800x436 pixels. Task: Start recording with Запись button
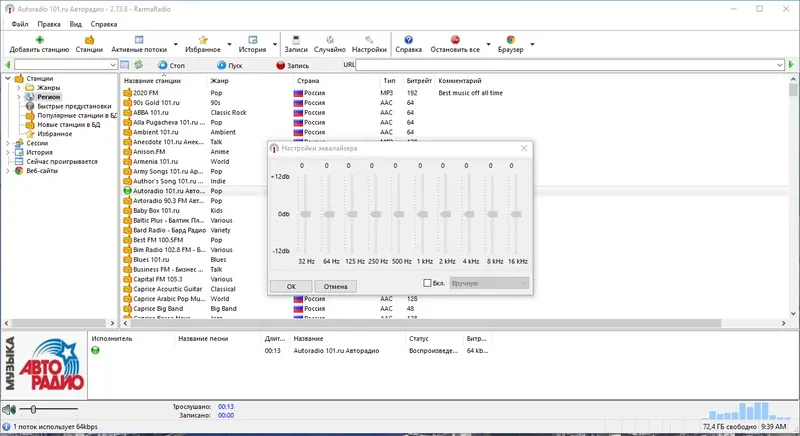(x=292, y=65)
